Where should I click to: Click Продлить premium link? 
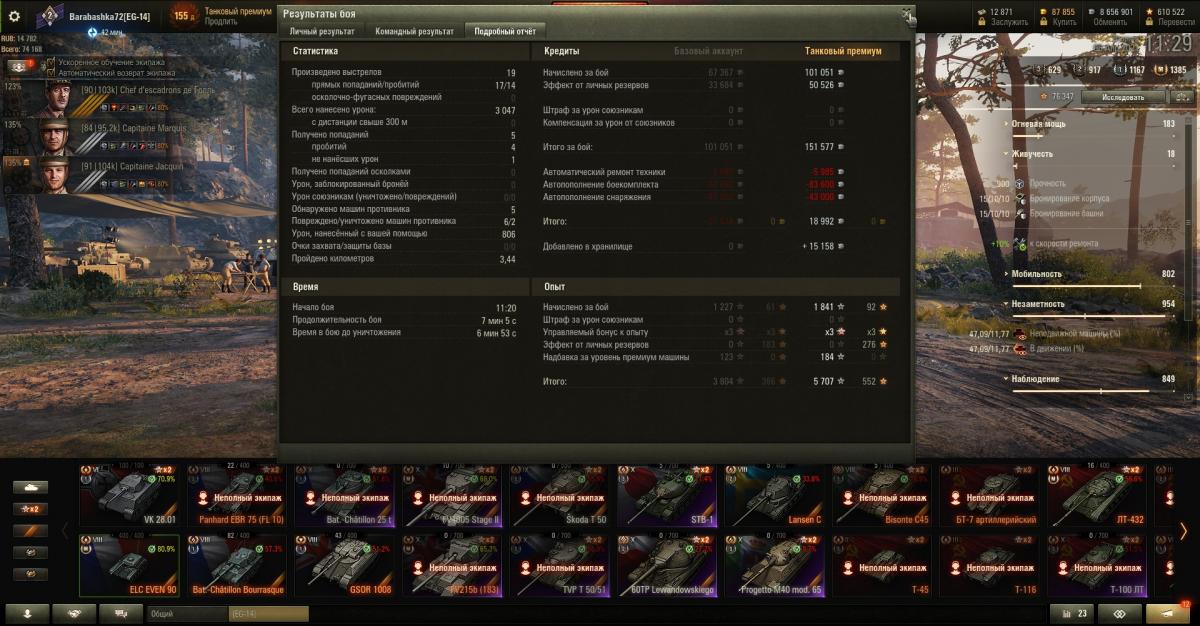(x=221, y=21)
